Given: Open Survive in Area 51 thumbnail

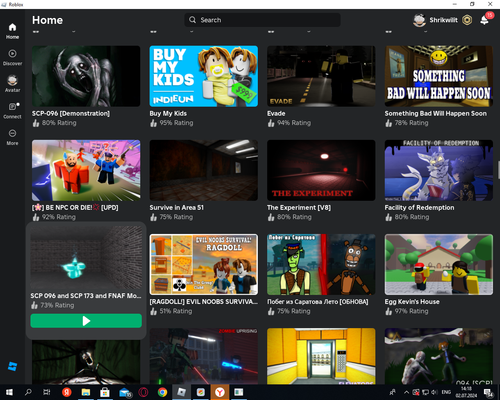Looking at the screenshot, I should 204,170.
